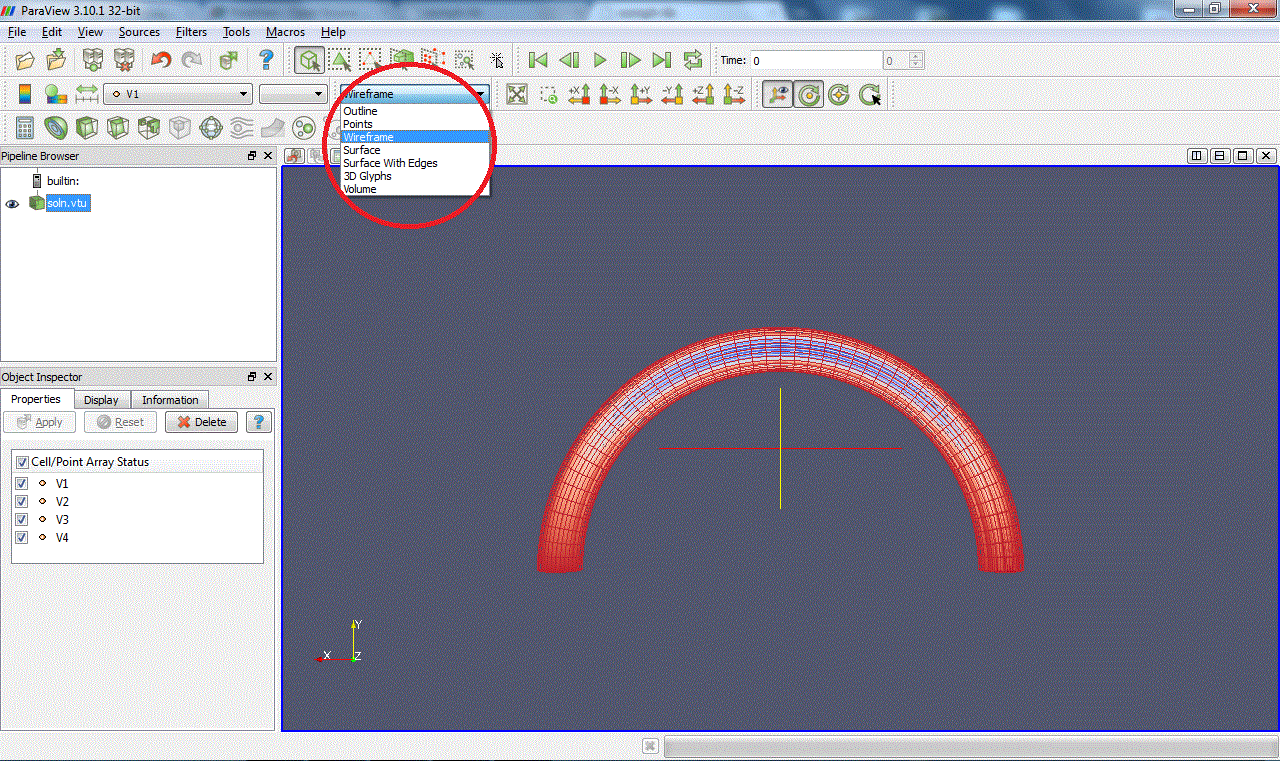Uncheck the Cell/Point Array Status checkbox
Viewport: 1280px width, 761px height.
(x=22, y=463)
